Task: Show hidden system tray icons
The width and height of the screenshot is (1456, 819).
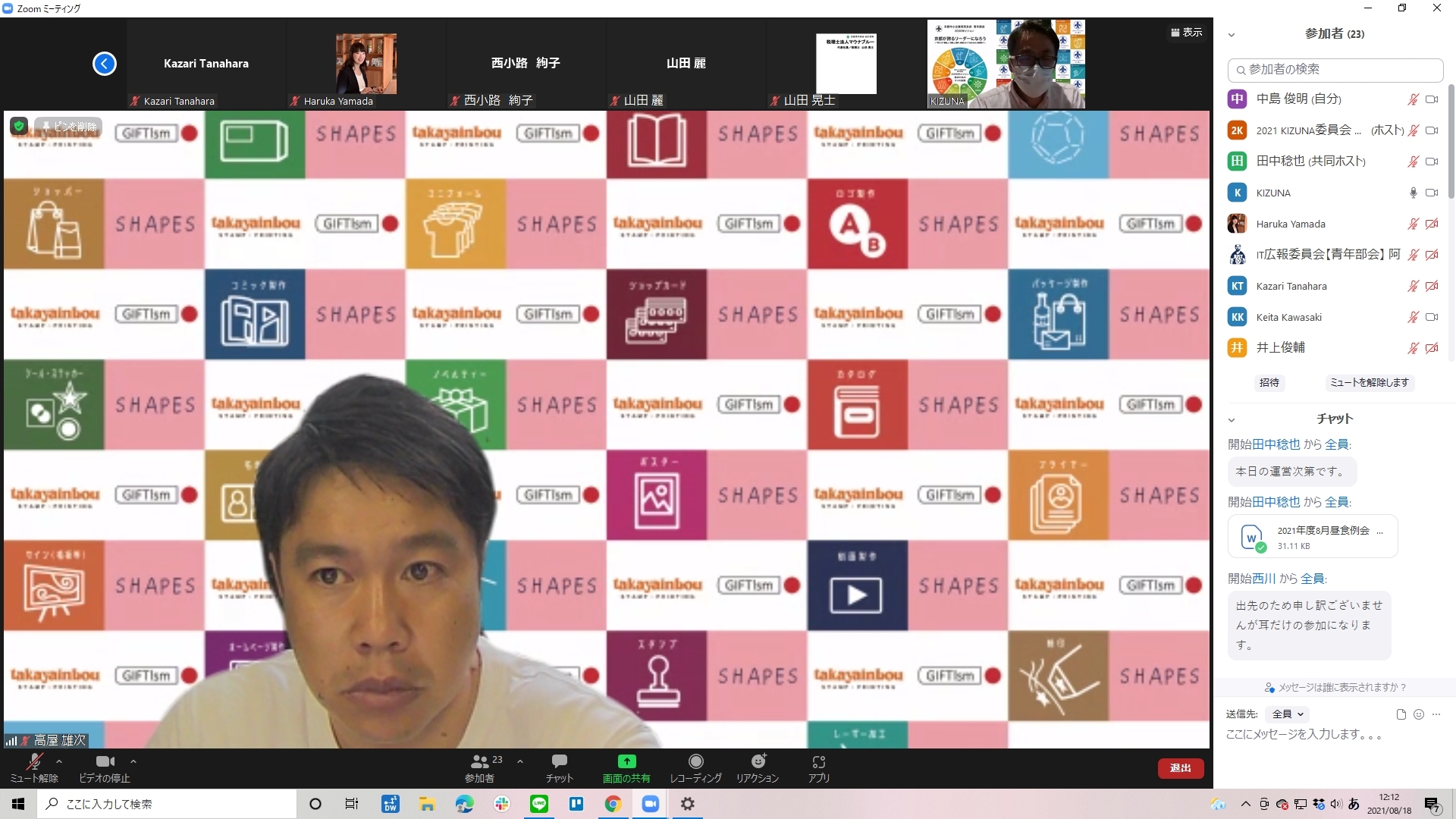Action: 1245,804
